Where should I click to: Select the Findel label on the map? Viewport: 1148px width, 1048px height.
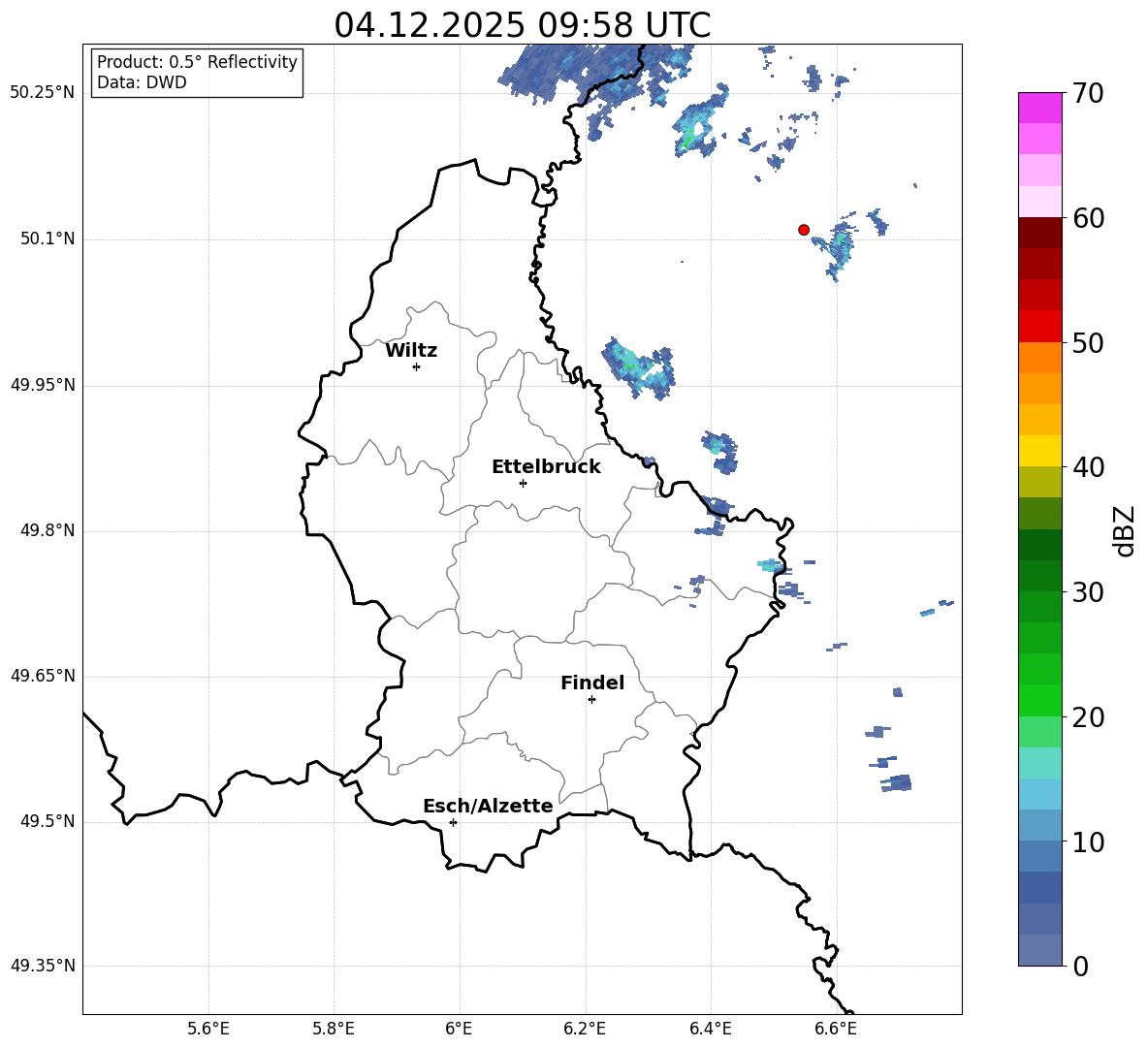592,683
